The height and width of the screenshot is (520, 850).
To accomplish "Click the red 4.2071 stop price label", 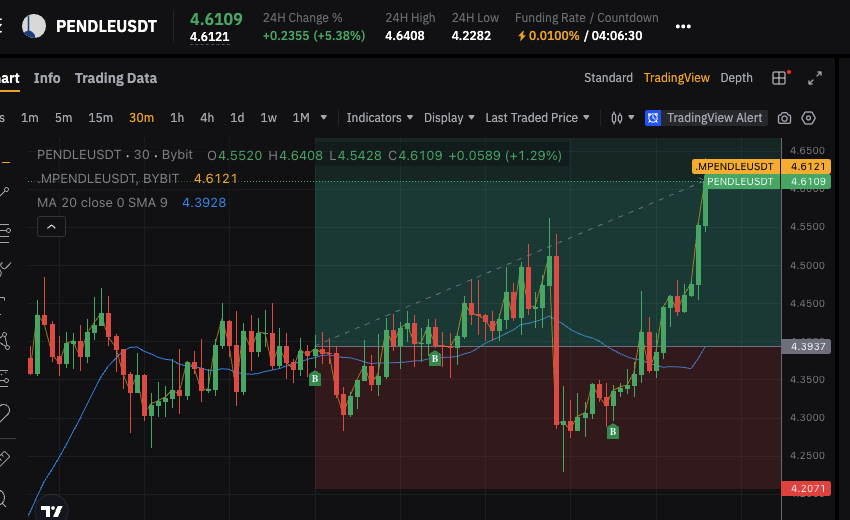I will point(806,489).
